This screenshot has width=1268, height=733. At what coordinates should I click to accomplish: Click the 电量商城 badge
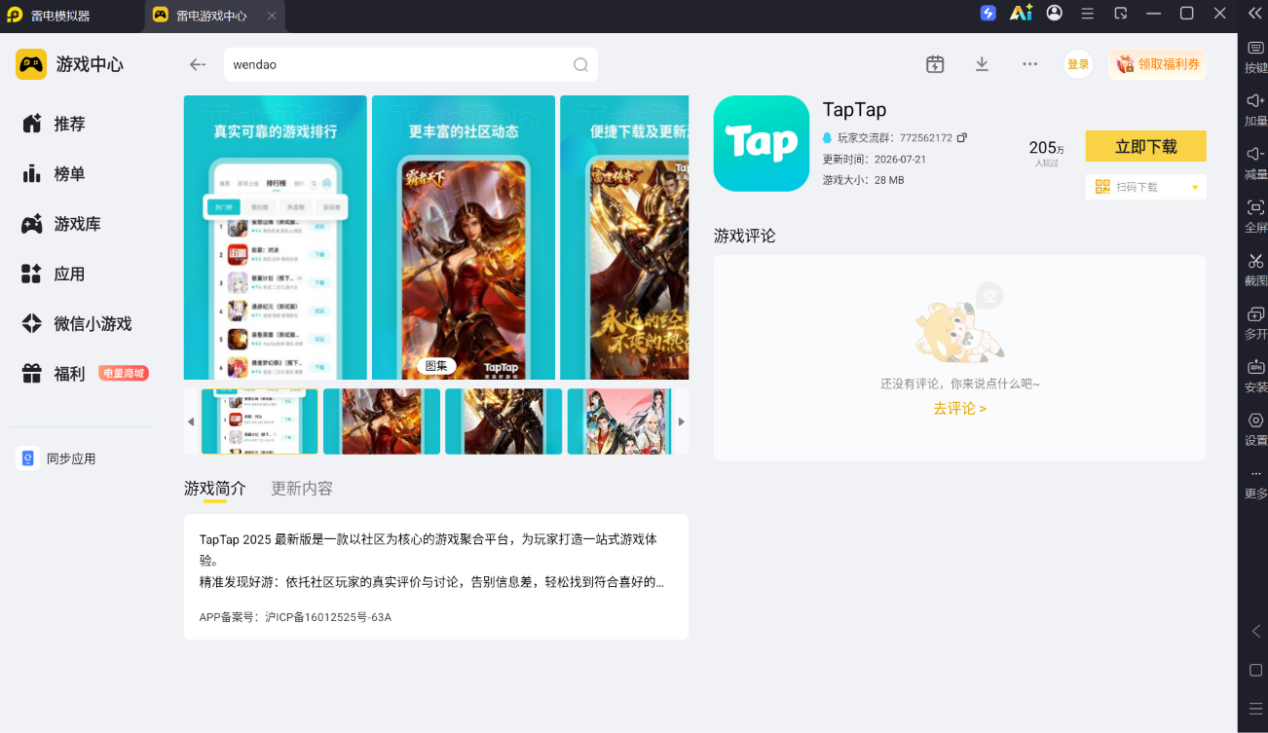124,373
